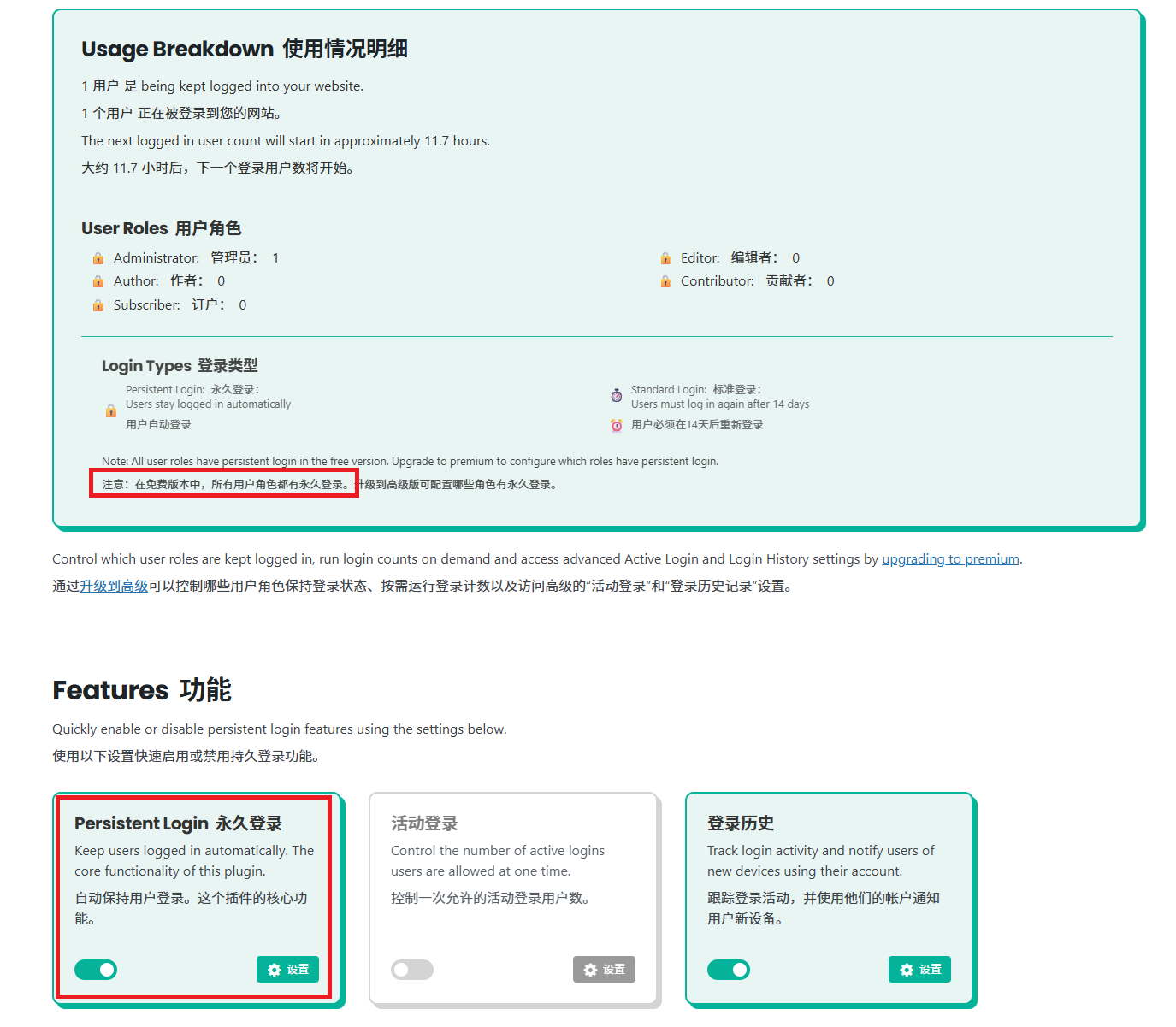
Task: Open the 登录历史 card 设置 button
Action: coord(920,969)
